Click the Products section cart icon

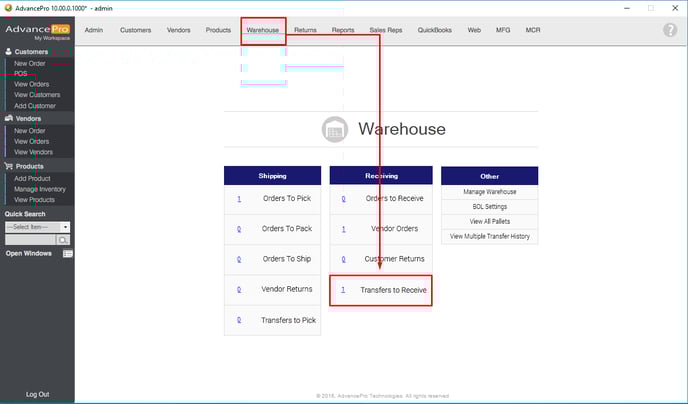pos(9,167)
